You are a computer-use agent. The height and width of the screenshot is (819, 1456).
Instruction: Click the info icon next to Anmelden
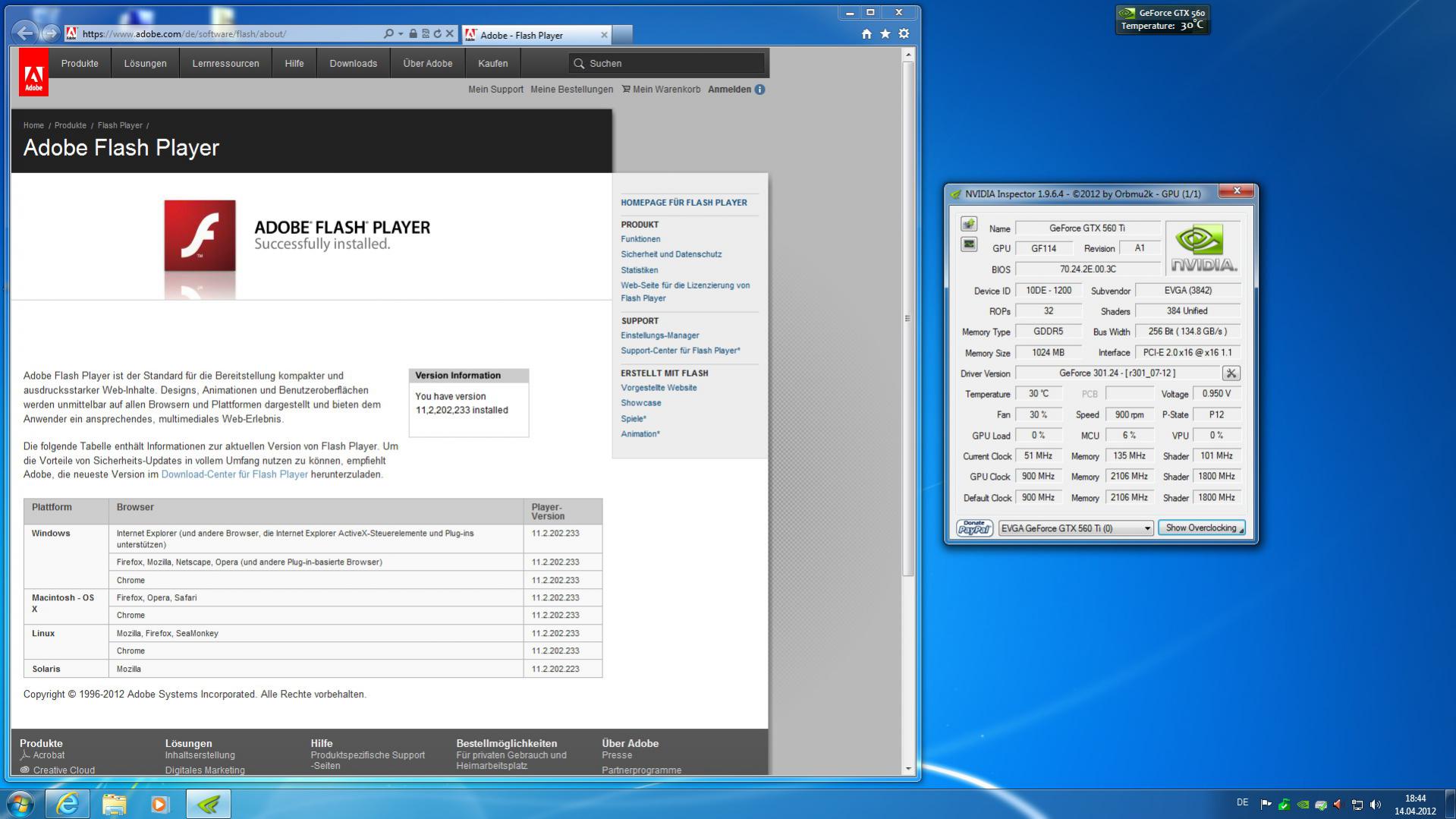click(759, 90)
